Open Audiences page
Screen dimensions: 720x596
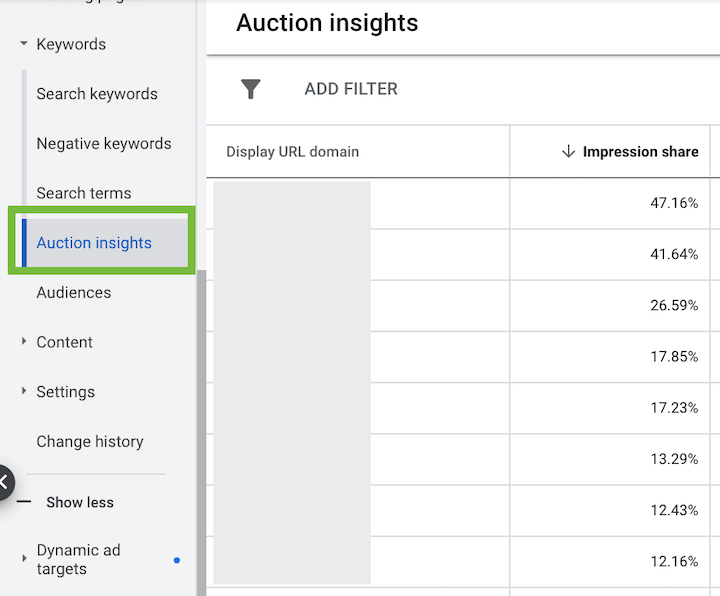click(74, 292)
